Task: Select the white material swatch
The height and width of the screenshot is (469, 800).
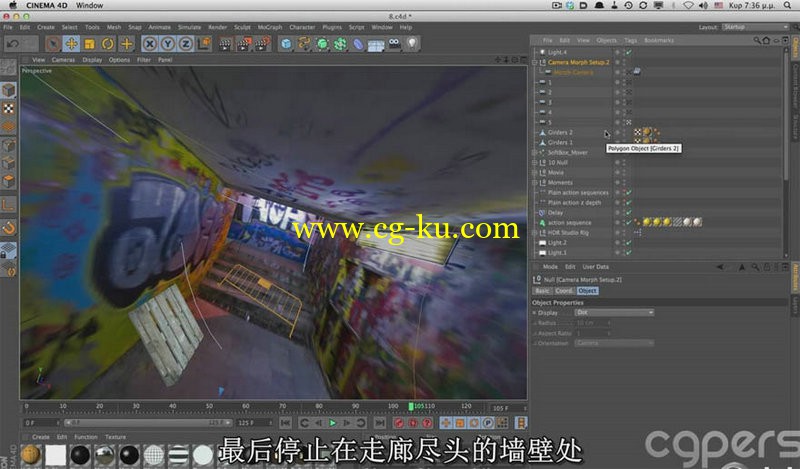Action: pyautogui.click(x=55, y=455)
